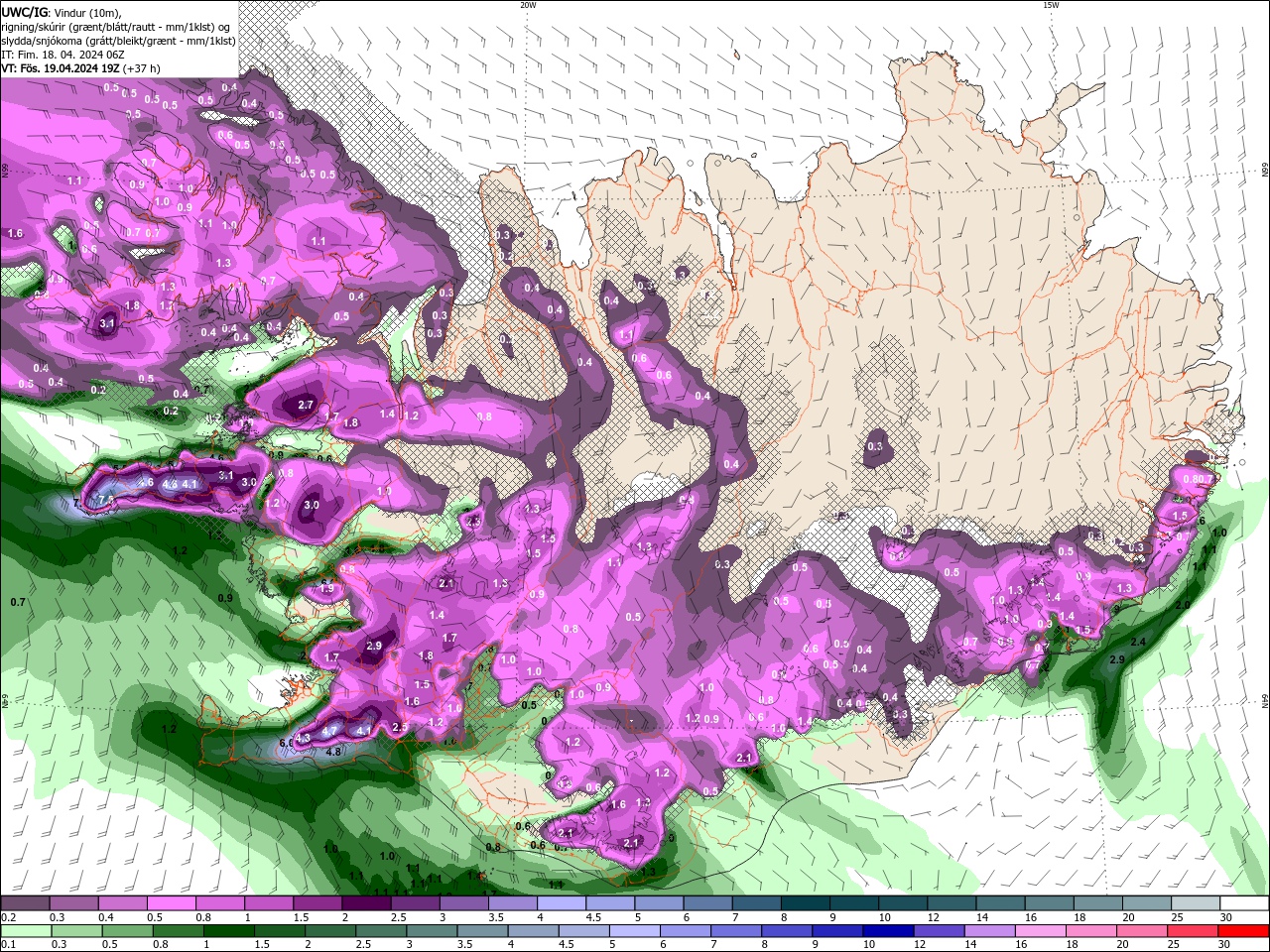This screenshot has height=952, width=1270.
Task: Select the '2.4' rain value on the map
Action: pyautogui.click(x=1138, y=643)
